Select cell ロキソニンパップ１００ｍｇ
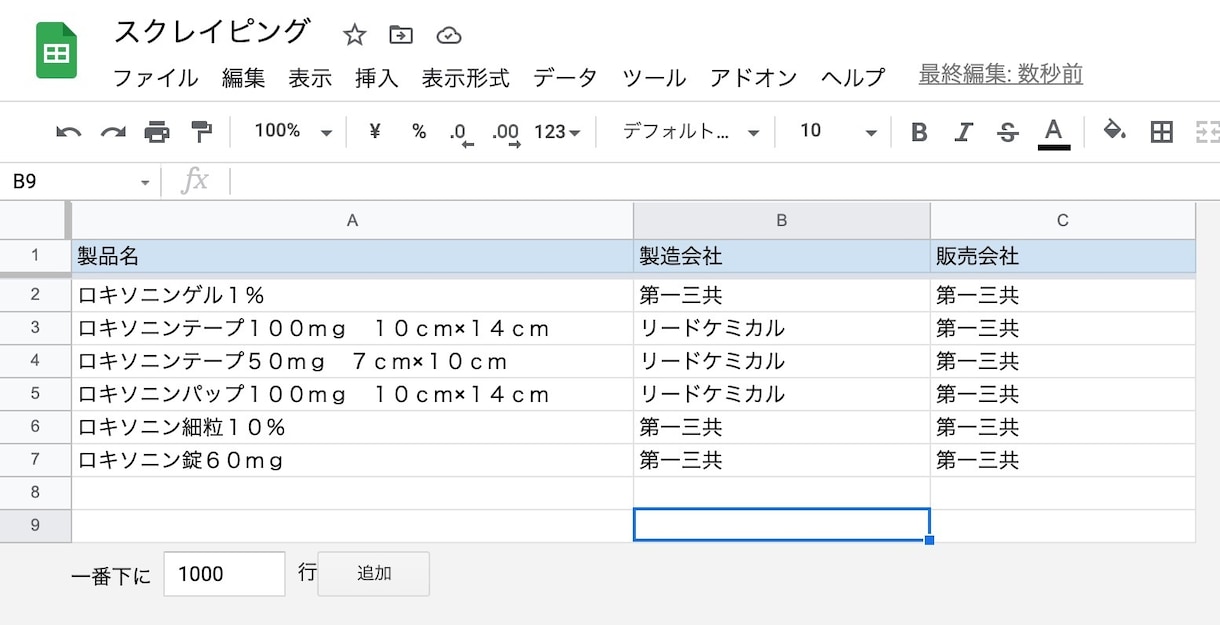 pyautogui.click(x=352, y=394)
